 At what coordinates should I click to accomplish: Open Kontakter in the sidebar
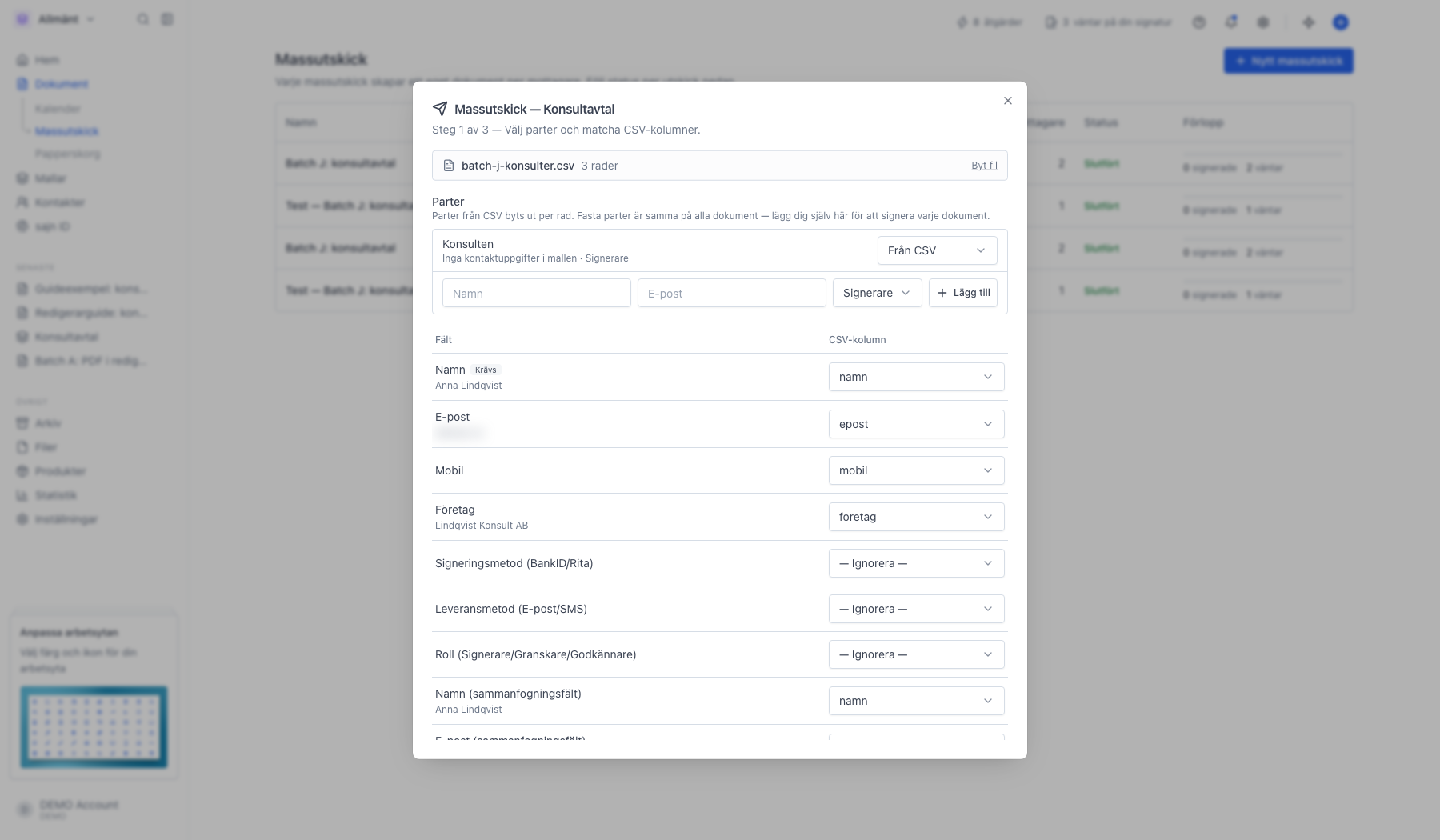(x=50, y=202)
